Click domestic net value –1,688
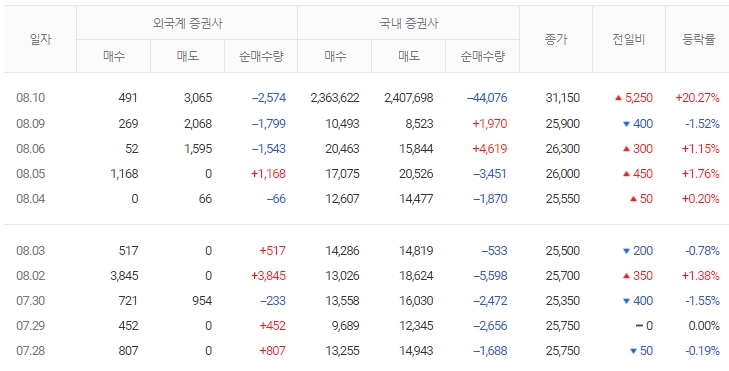Viewport: 729px width, 371px height. (490, 351)
